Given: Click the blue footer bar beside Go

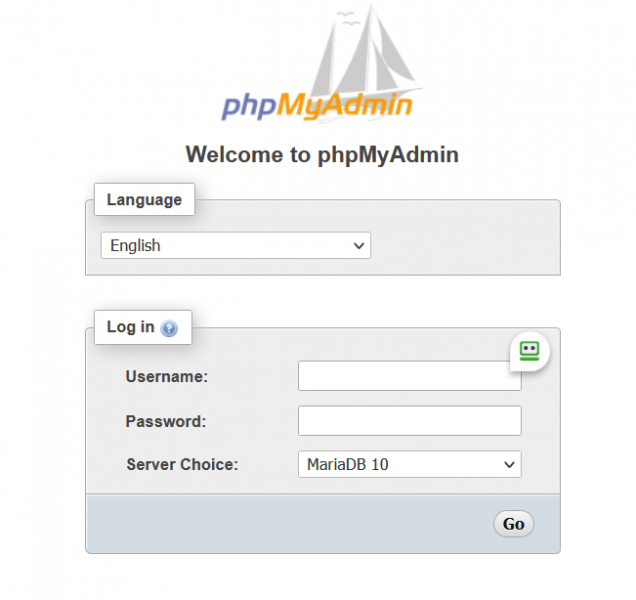Looking at the screenshot, I should (x=289, y=524).
